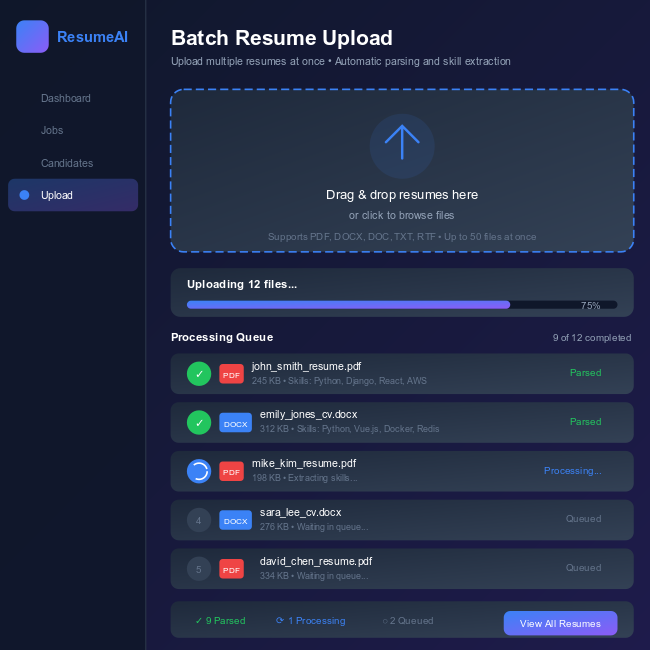Click green checkmark beside emily_jones_cv.docx

tap(199, 423)
